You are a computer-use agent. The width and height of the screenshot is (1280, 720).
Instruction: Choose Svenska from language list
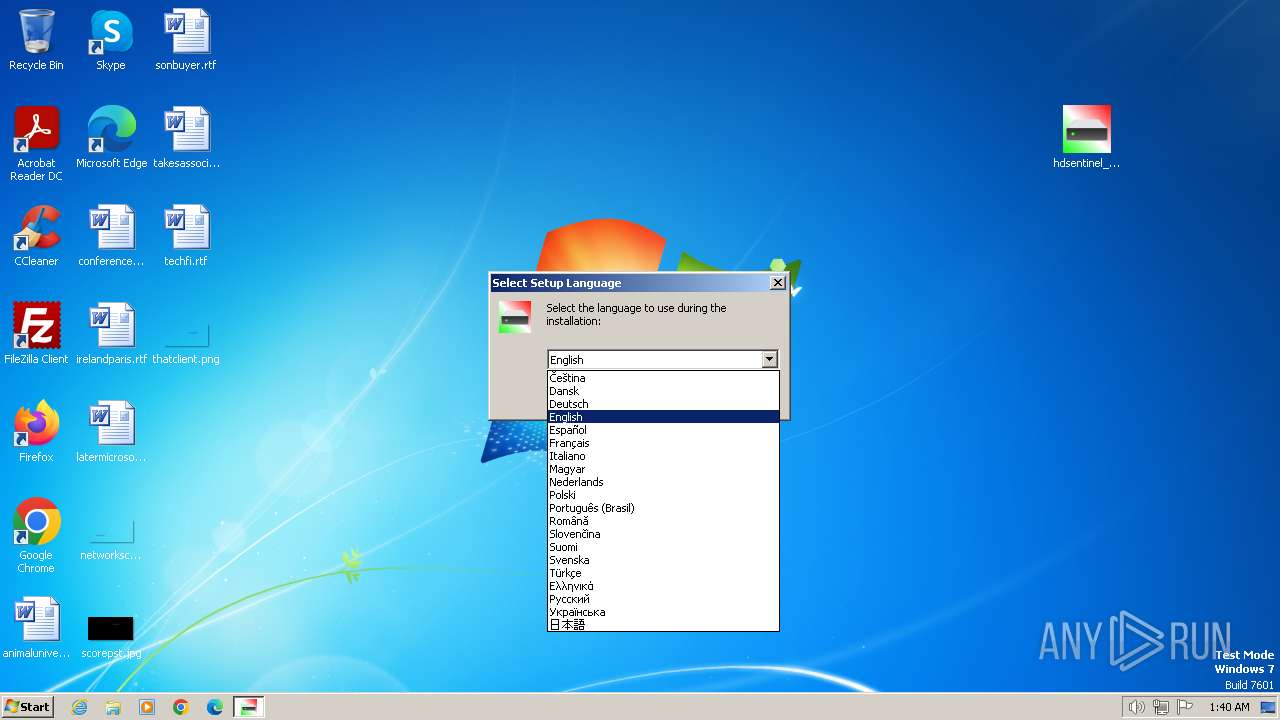point(663,560)
